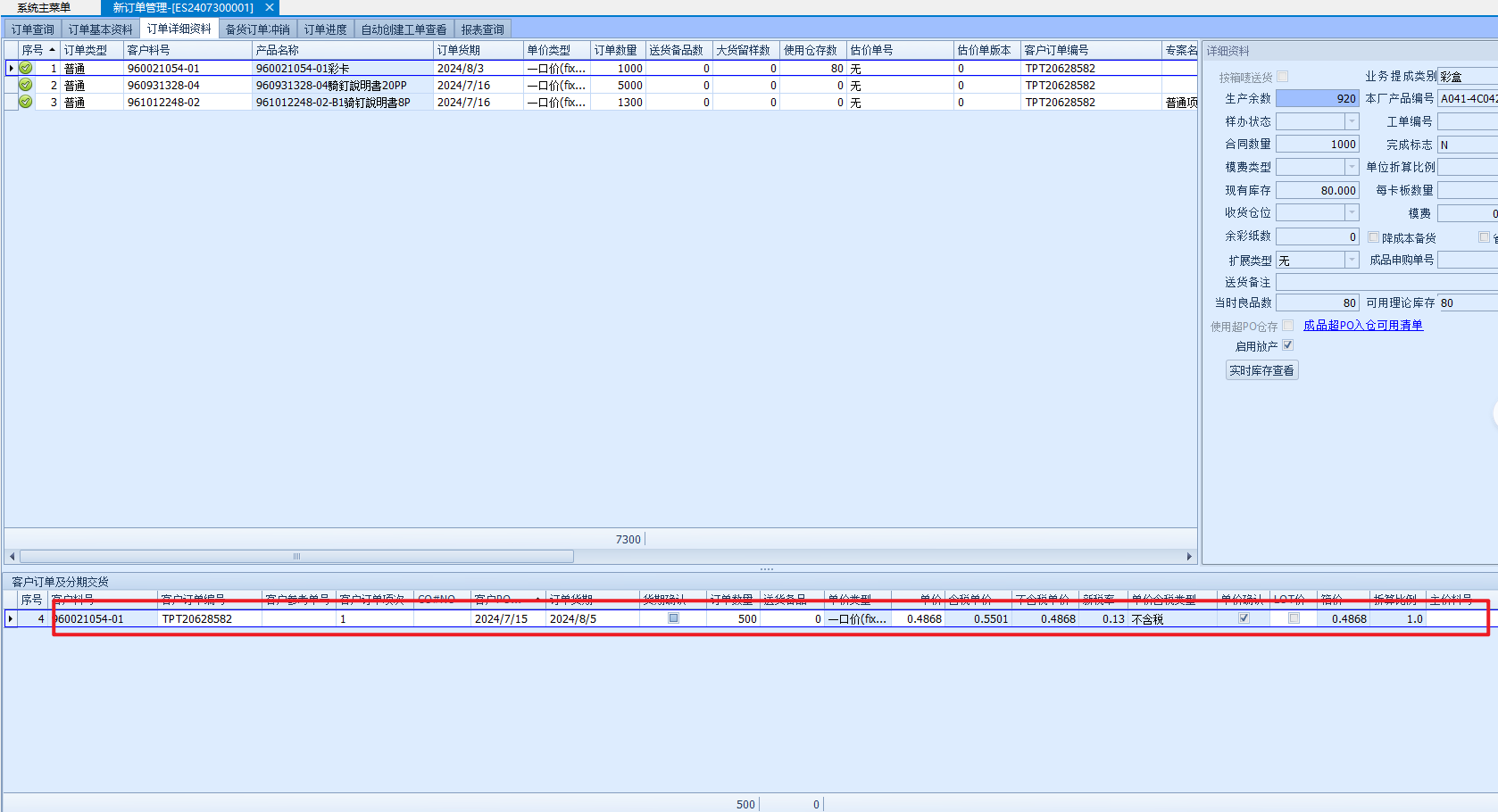Click the splitter dots between the two grids
This screenshot has height=812, width=1498.
(767, 568)
